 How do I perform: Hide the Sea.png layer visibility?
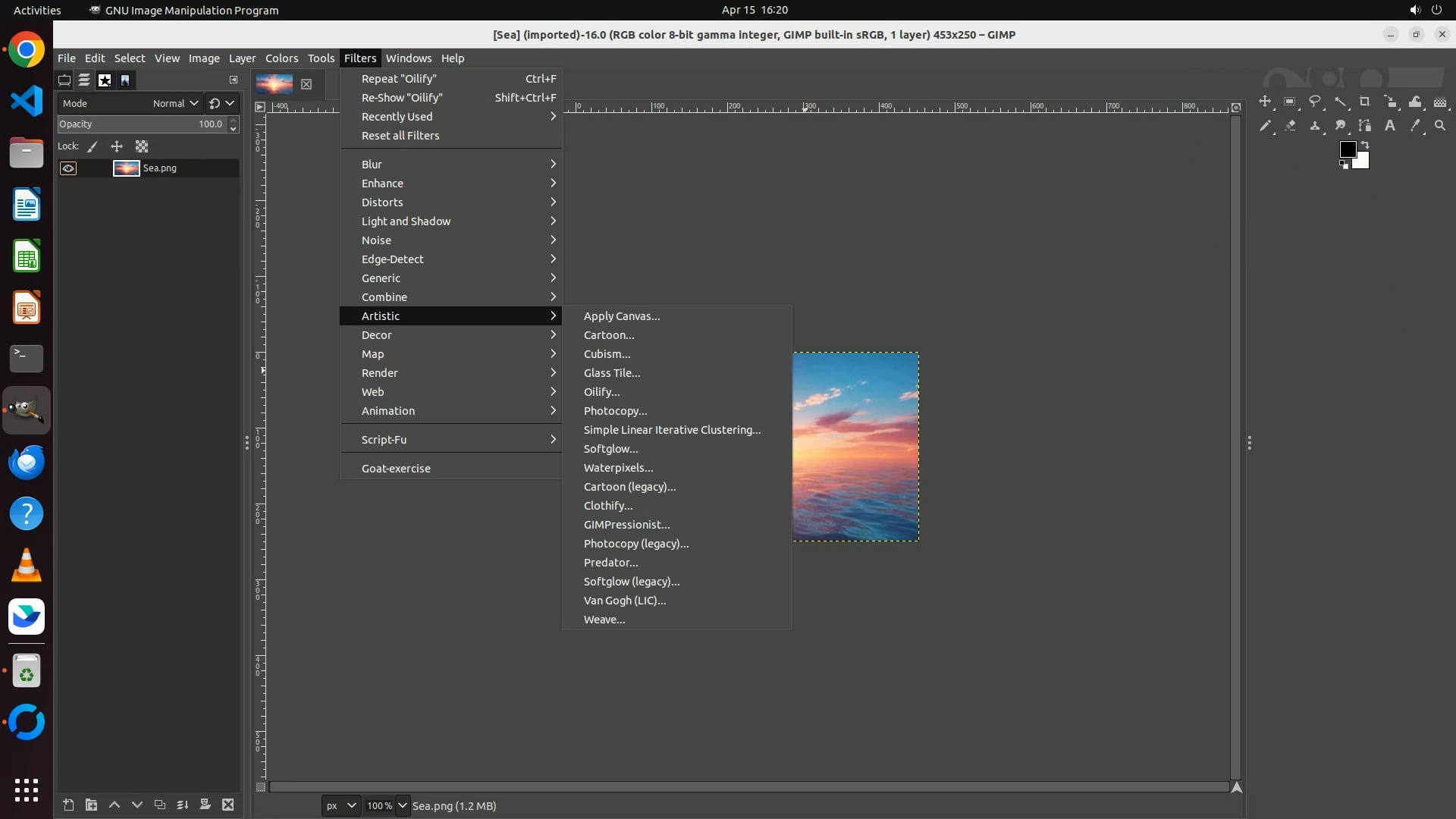pyautogui.click(x=68, y=168)
